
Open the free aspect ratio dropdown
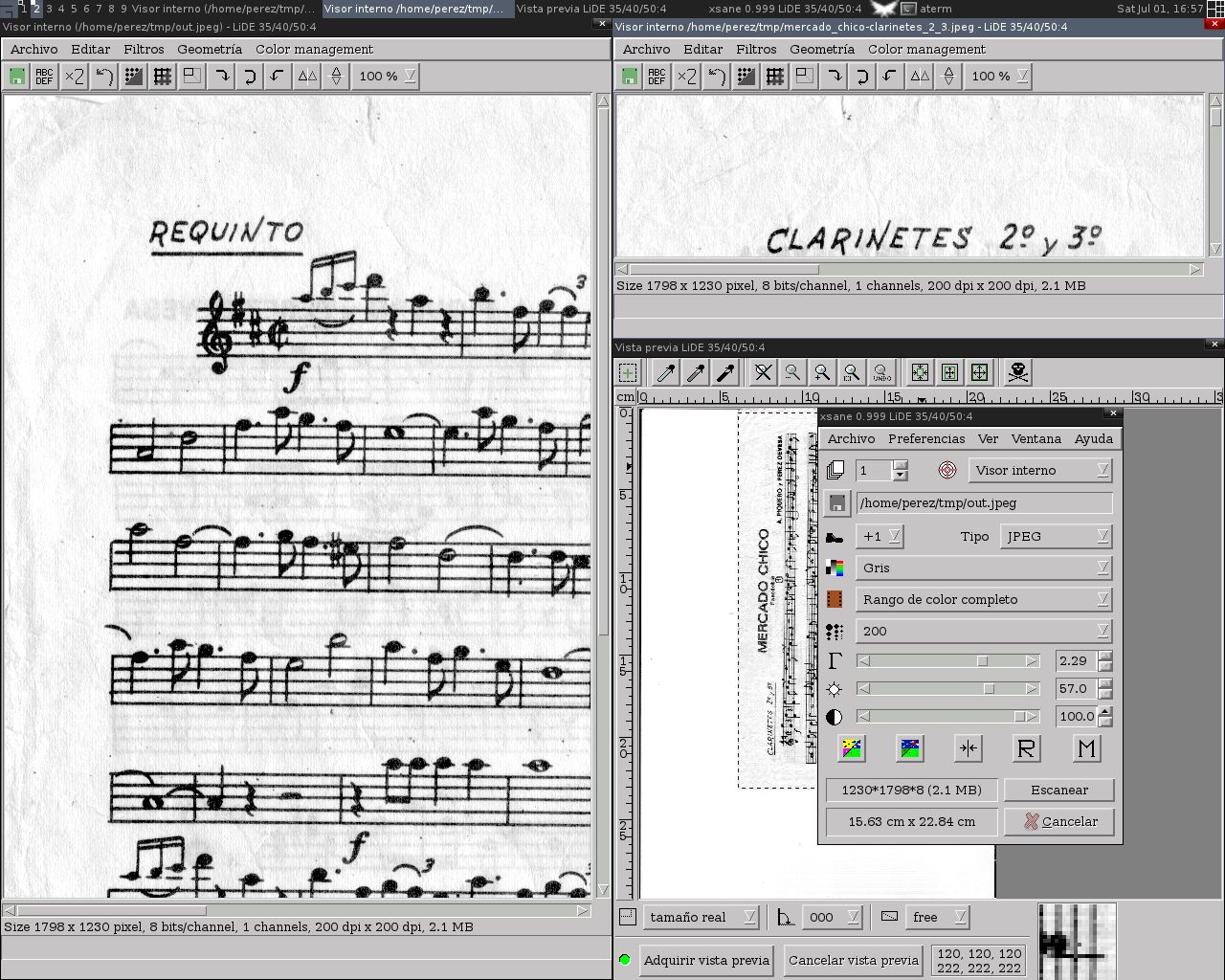point(937,917)
